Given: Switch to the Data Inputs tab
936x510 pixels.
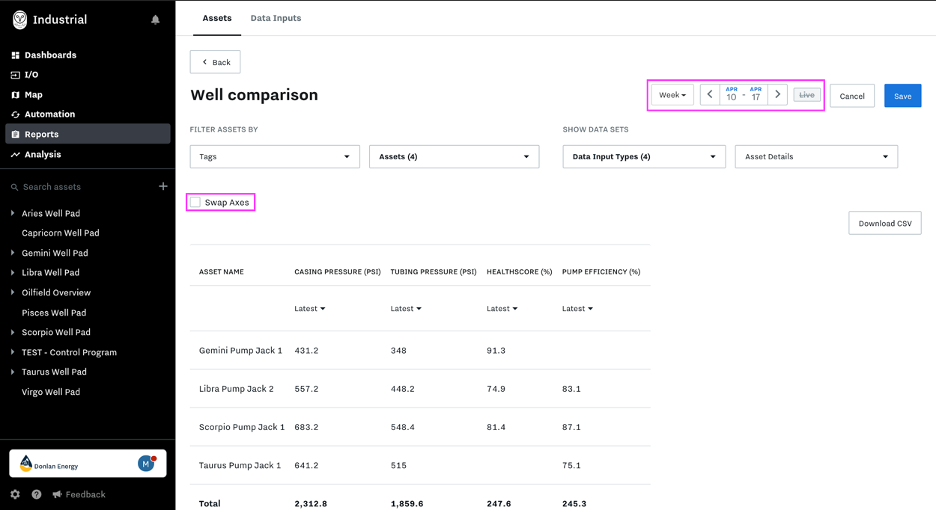Looking at the screenshot, I should click(276, 18).
